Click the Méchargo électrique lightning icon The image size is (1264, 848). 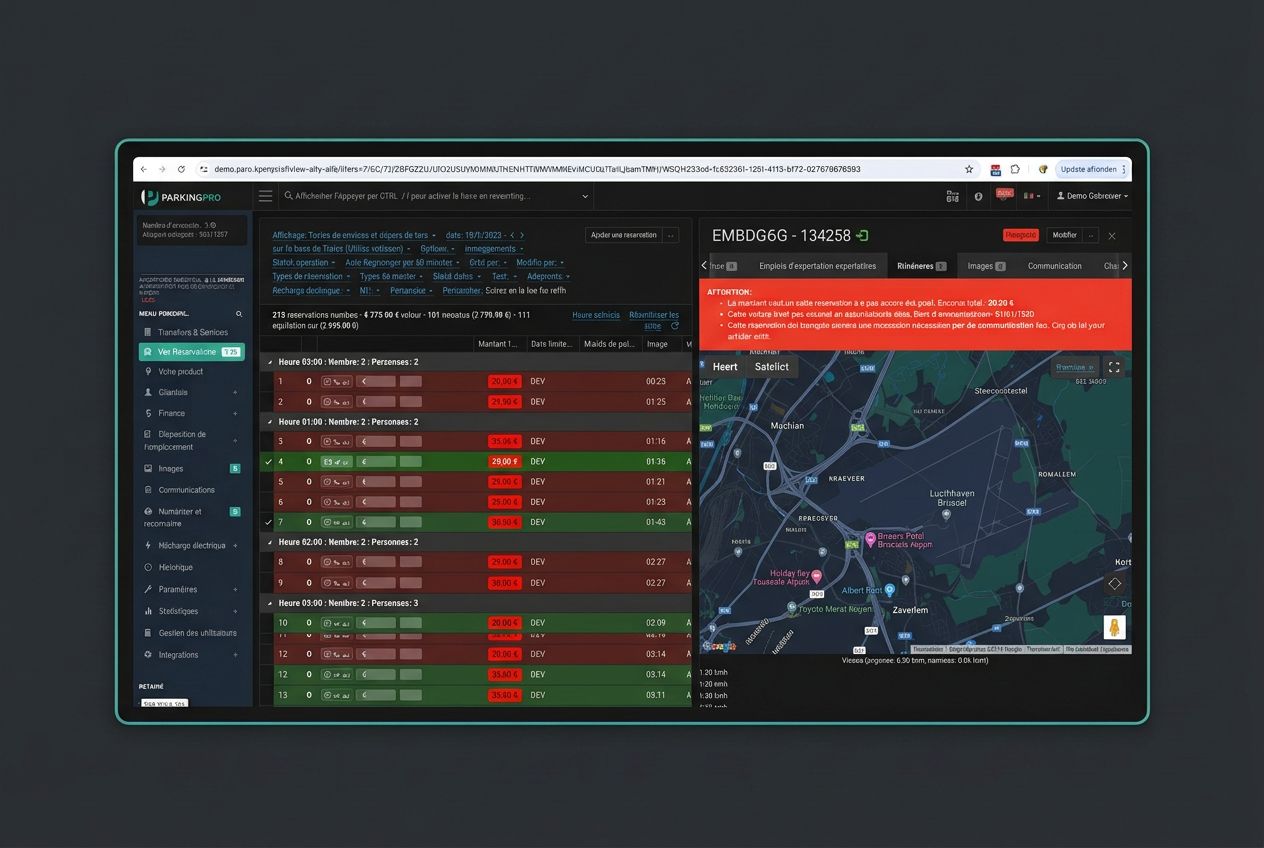coord(149,546)
